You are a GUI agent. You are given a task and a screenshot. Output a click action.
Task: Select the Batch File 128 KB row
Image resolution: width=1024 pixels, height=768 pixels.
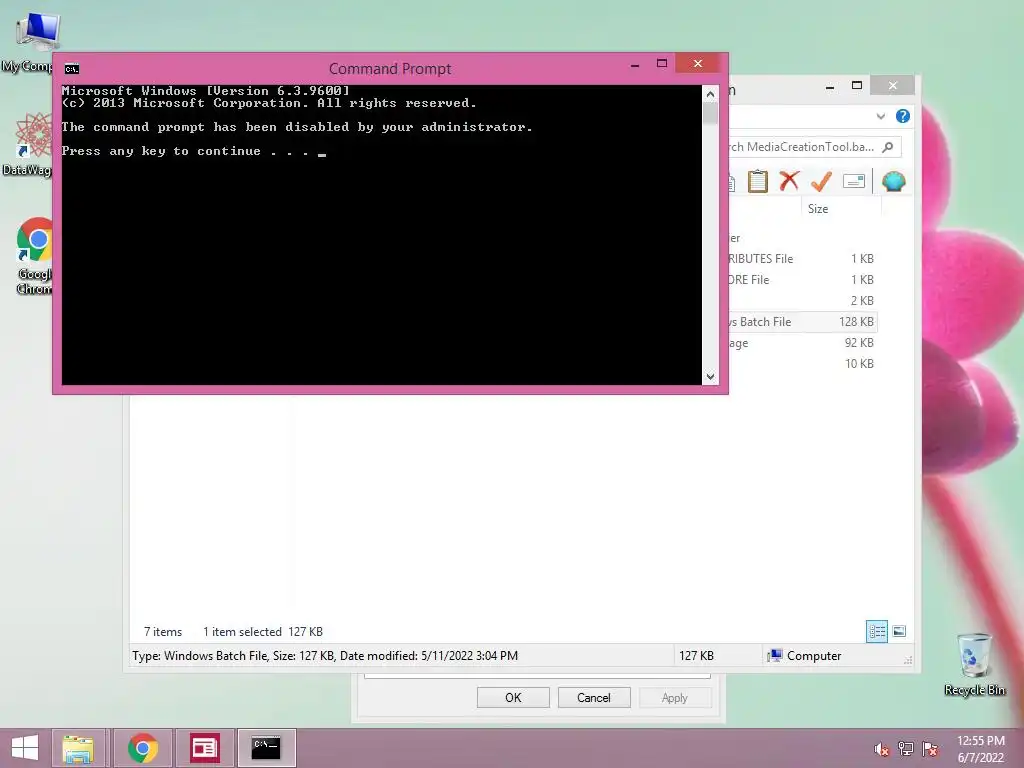point(802,321)
